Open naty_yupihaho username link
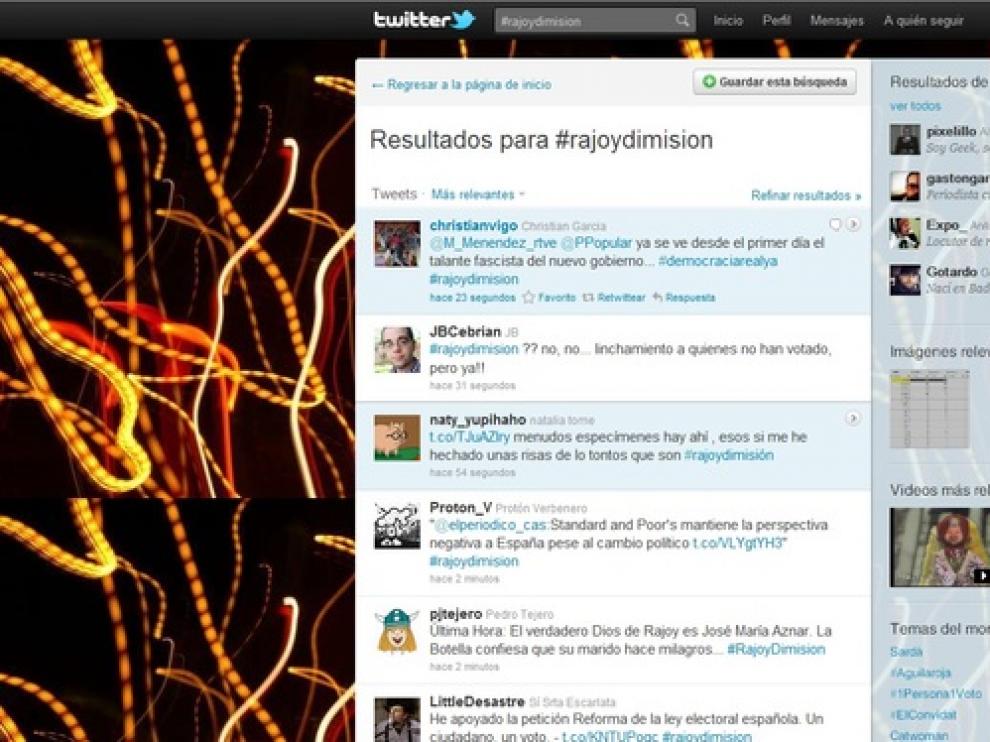Viewport: 990px width, 742px height. [477, 419]
